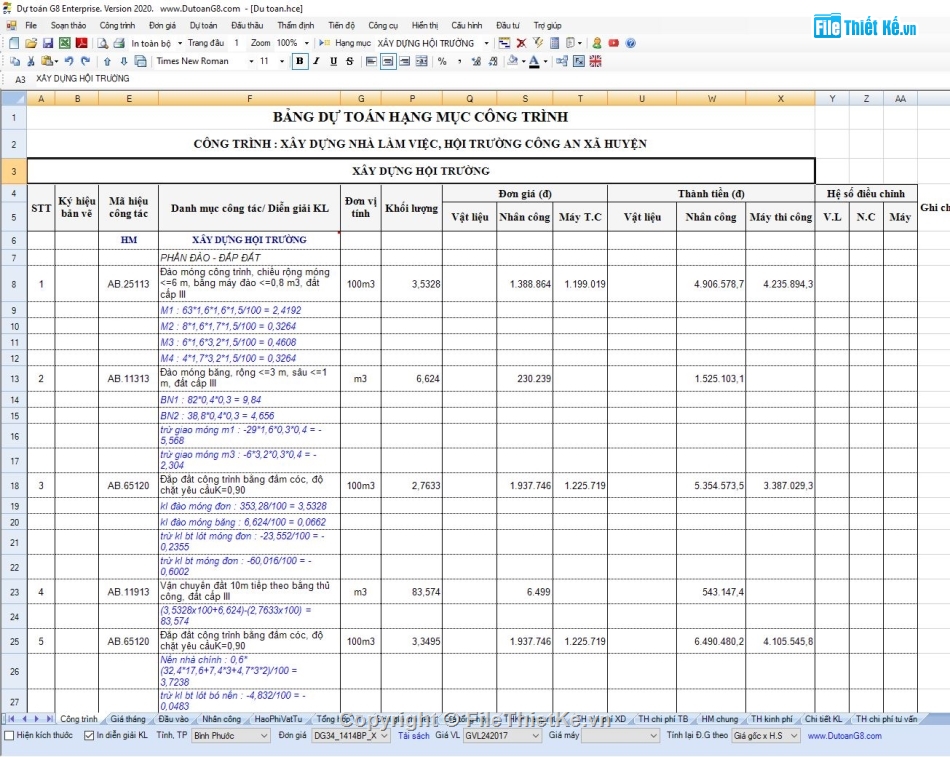Open font color A swatch
This screenshot has width=950, height=757.
coord(534,61)
